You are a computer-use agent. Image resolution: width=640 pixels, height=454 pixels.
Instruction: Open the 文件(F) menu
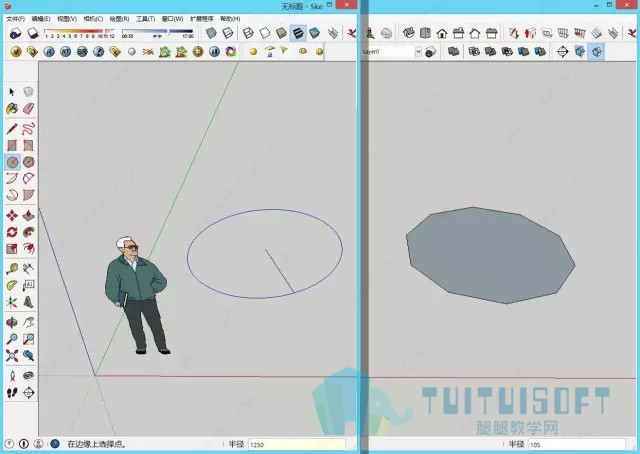[16, 19]
